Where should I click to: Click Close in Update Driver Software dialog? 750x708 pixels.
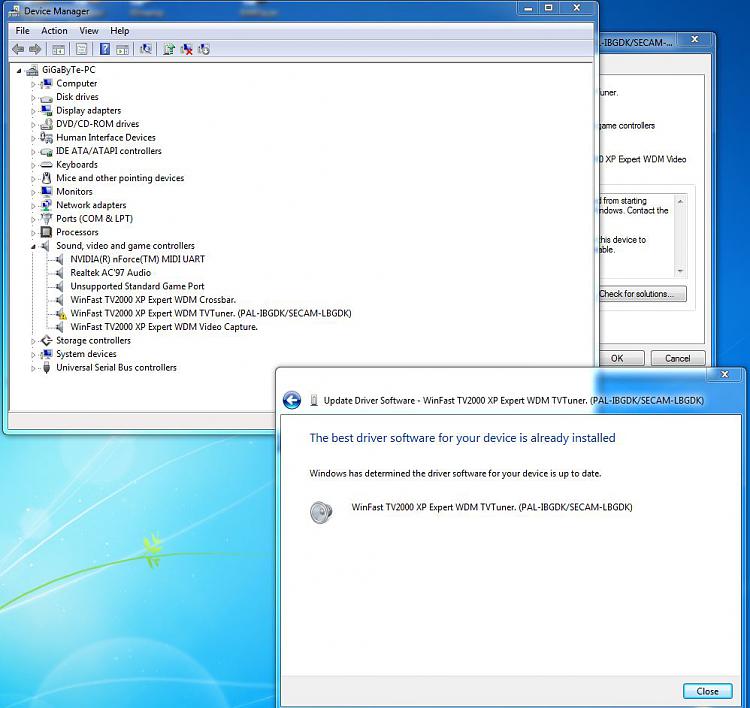point(707,691)
